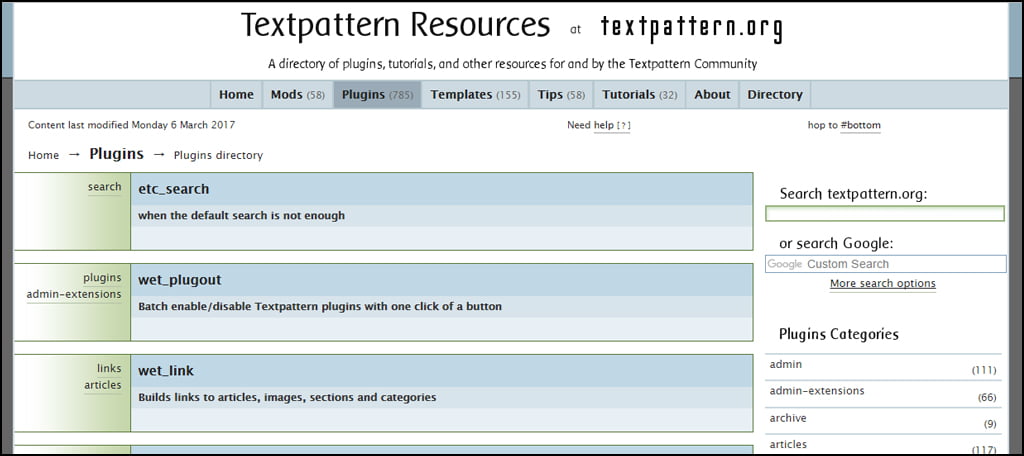Click 'Builds links to articles, images' description

pyautogui.click(x=287, y=397)
